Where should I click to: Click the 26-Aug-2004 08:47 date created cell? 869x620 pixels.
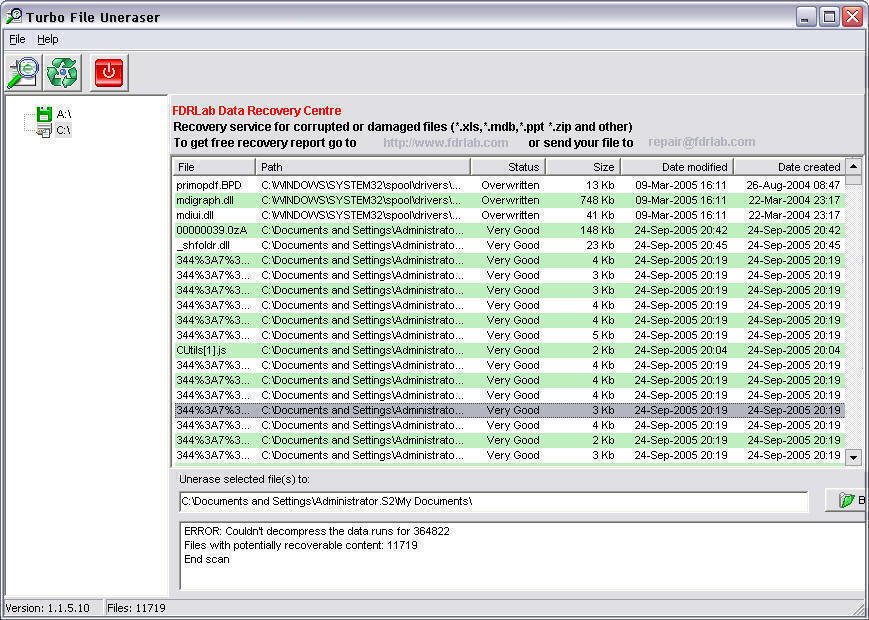(x=793, y=185)
